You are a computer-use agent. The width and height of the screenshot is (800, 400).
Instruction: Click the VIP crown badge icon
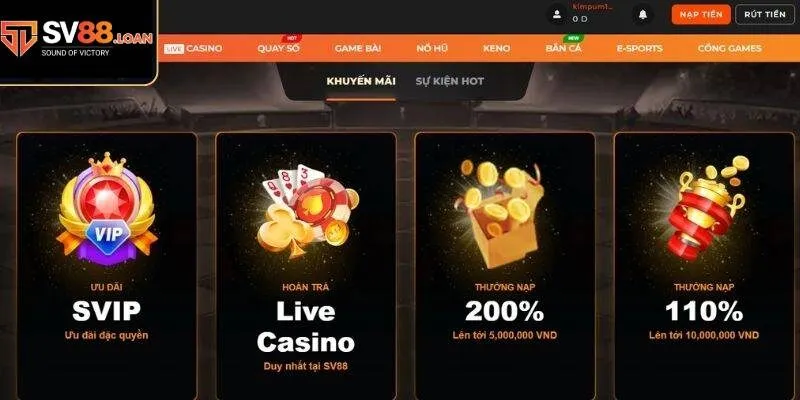(x=107, y=209)
